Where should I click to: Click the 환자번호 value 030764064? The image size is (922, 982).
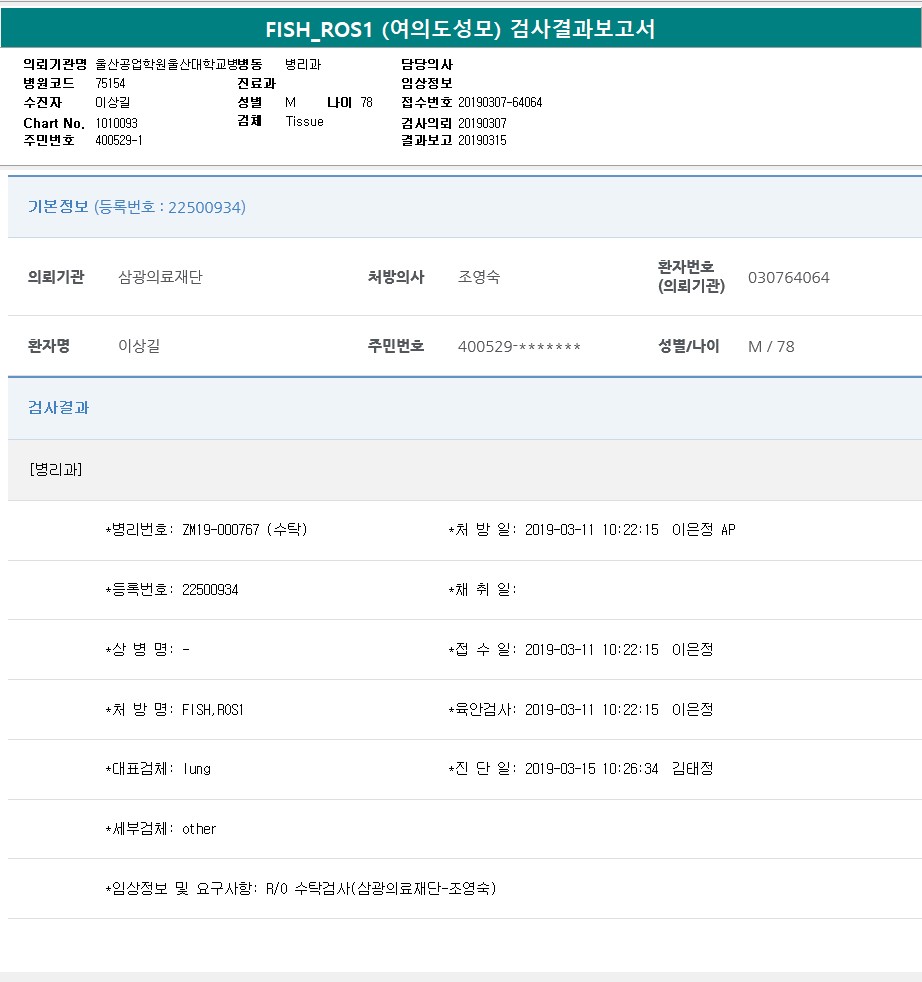[x=788, y=278]
